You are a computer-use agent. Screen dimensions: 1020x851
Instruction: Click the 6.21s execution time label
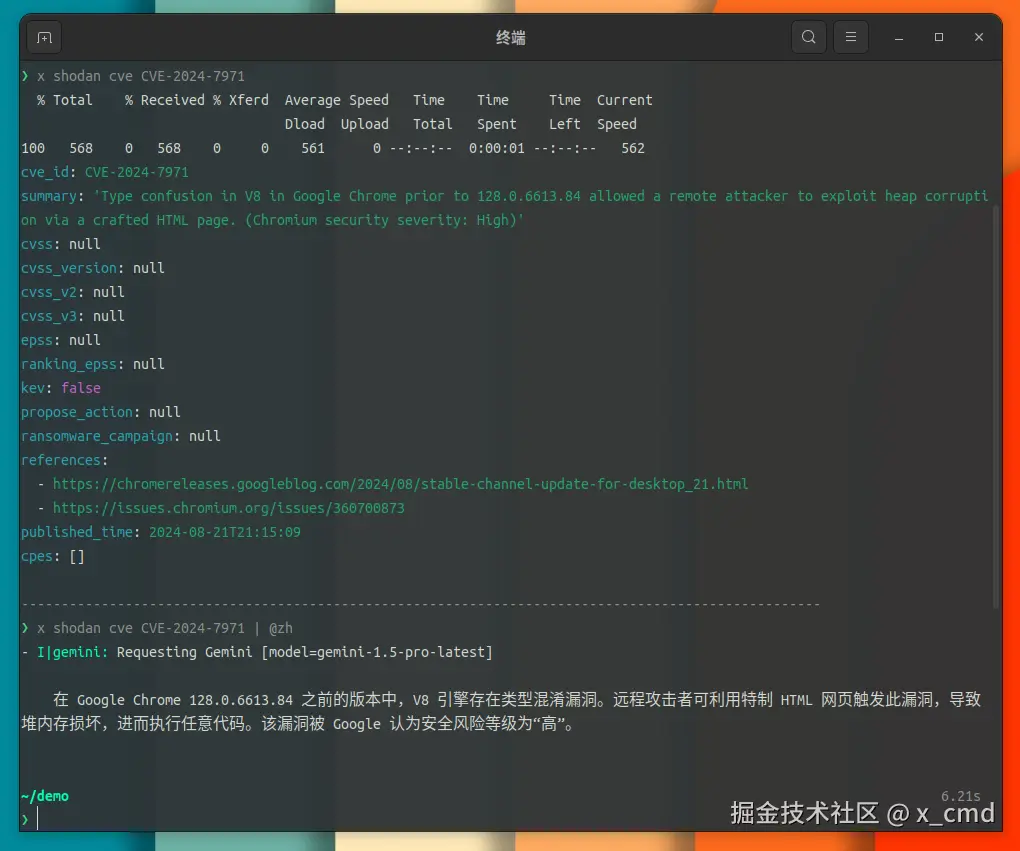coord(960,795)
